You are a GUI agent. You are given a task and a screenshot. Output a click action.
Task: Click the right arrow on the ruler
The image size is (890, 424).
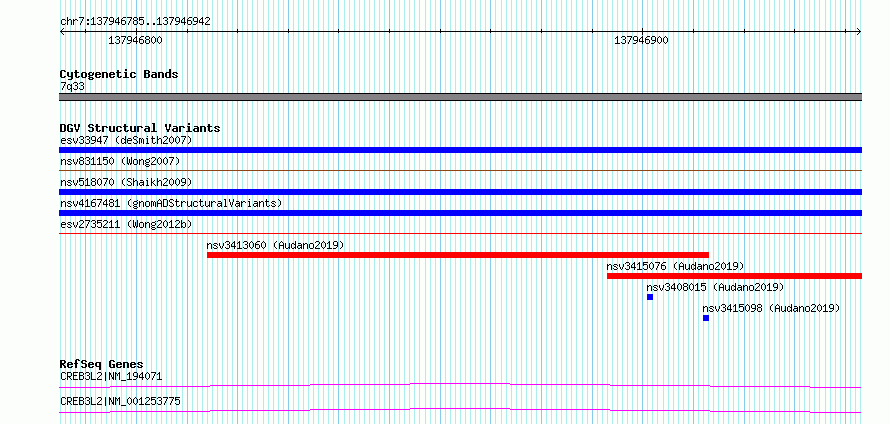click(859, 32)
